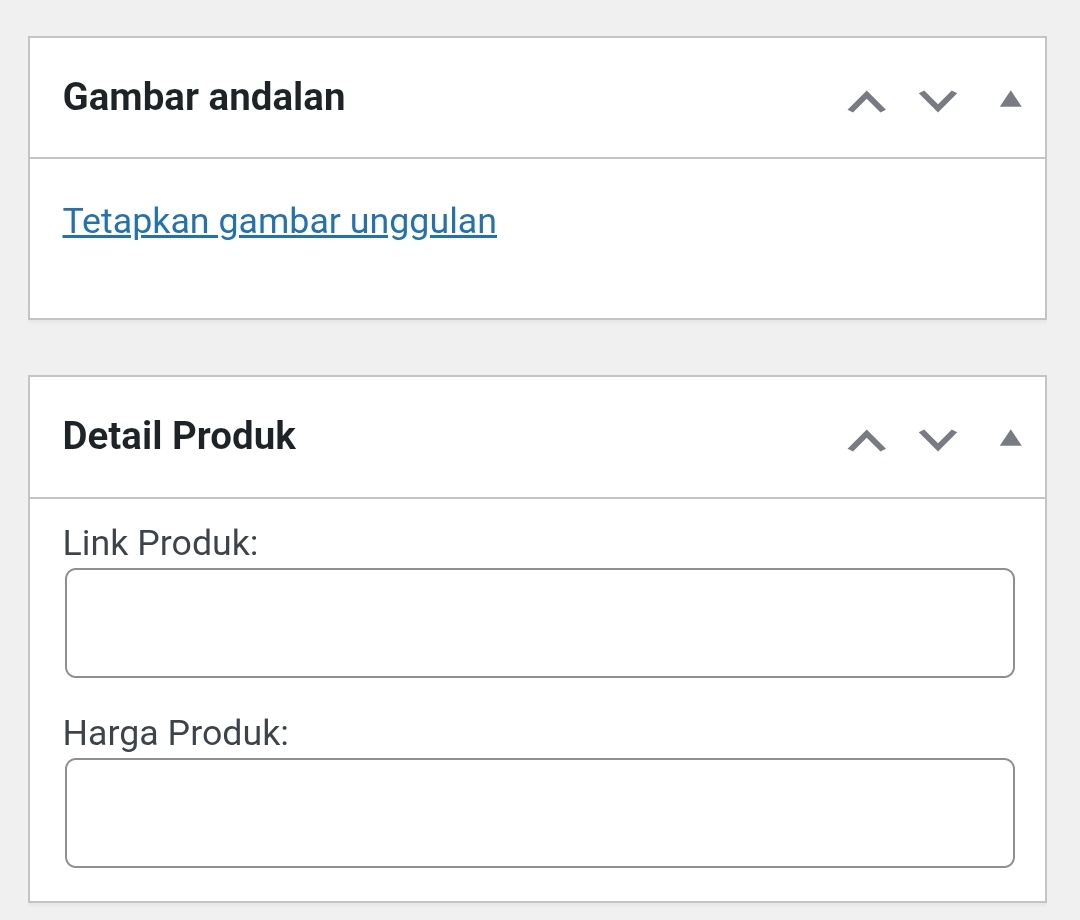Click the collapse triangle on Detail Produk
The height and width of the screenshot is (920, 1080).
tap(1010, 436)
